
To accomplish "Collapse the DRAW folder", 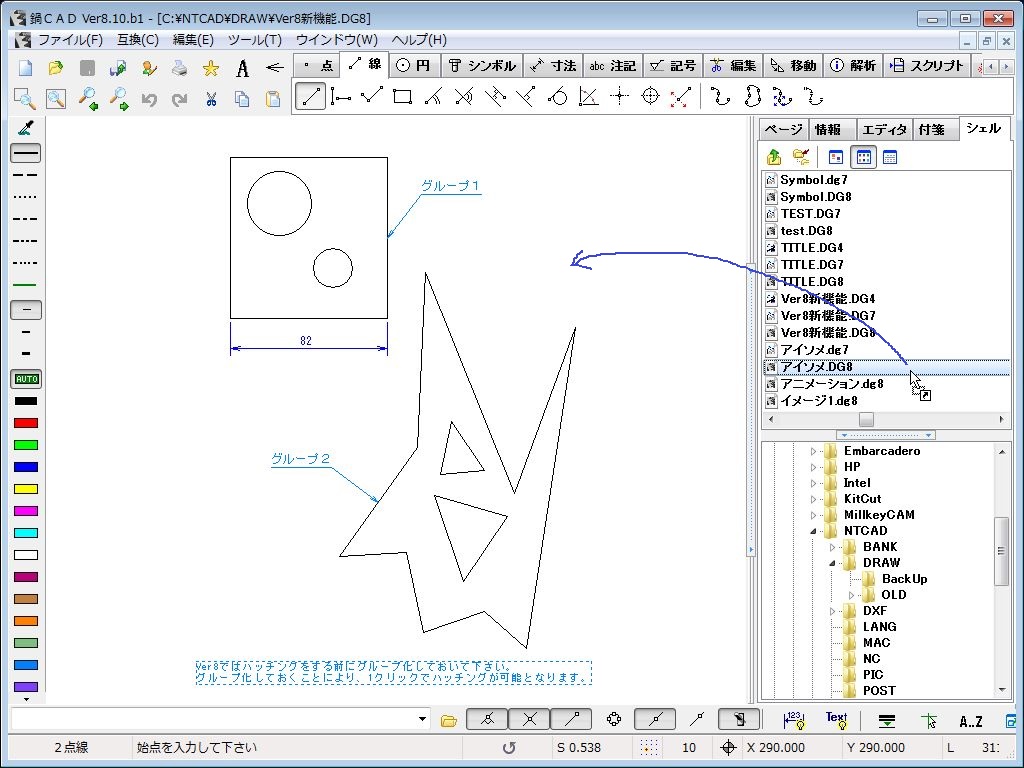I will tap(832, 563).
